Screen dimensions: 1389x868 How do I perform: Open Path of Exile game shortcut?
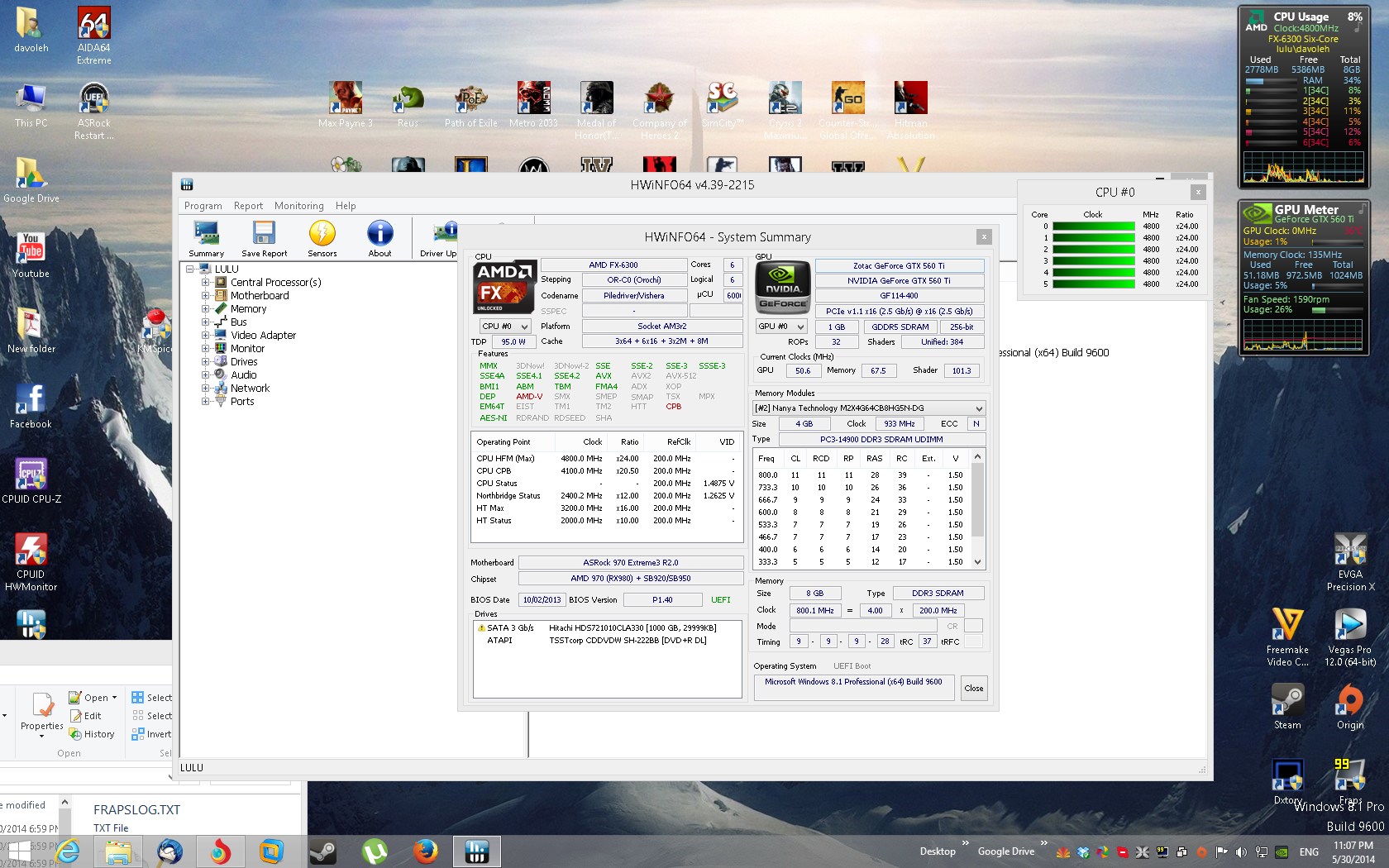(471, 104)
